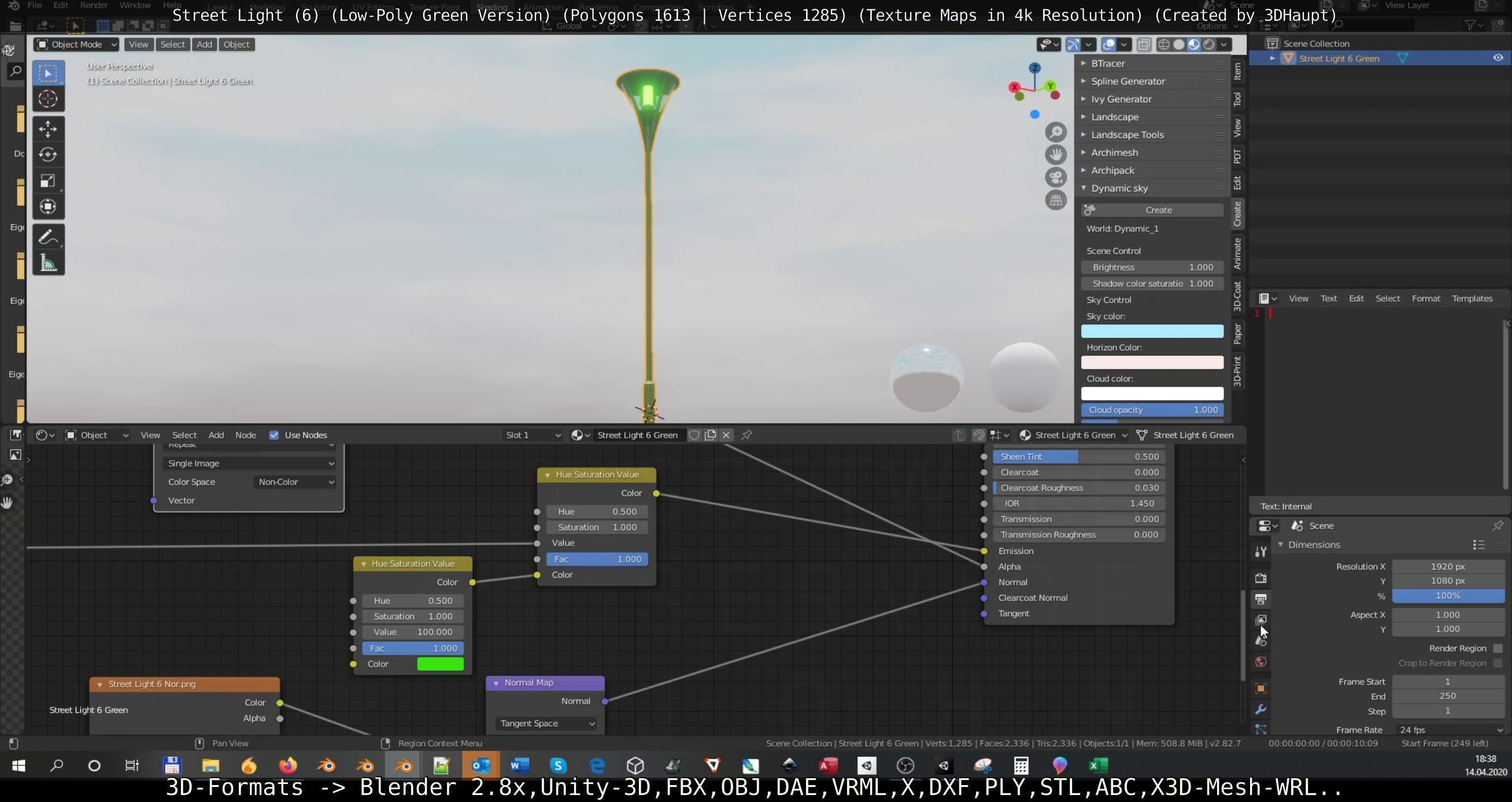This screenshot has width=1512, height=802.
Task: Open the text editor Templates menu
Action: point(1472,298)
